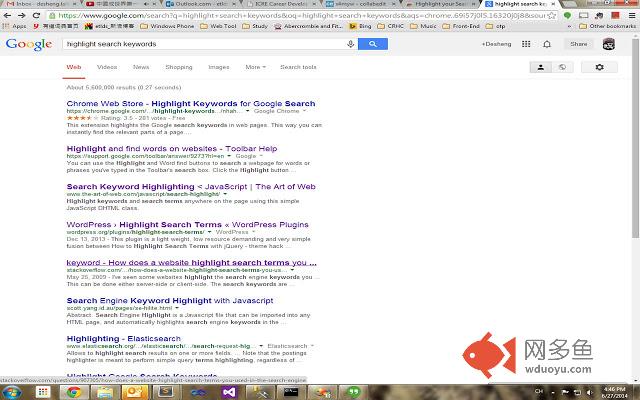640x400 pixels.
Task: Open the Google apps grid icon
Action: [x=526, y=44]
